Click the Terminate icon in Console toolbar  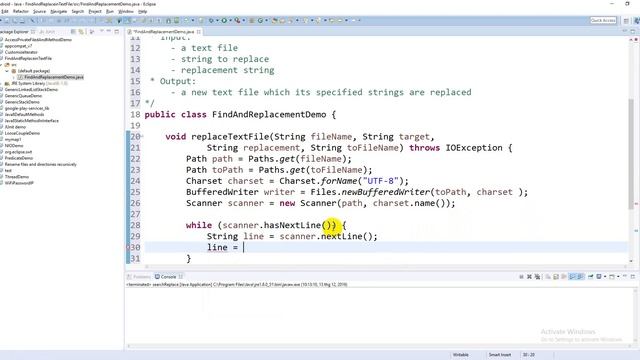coord(521,277)
